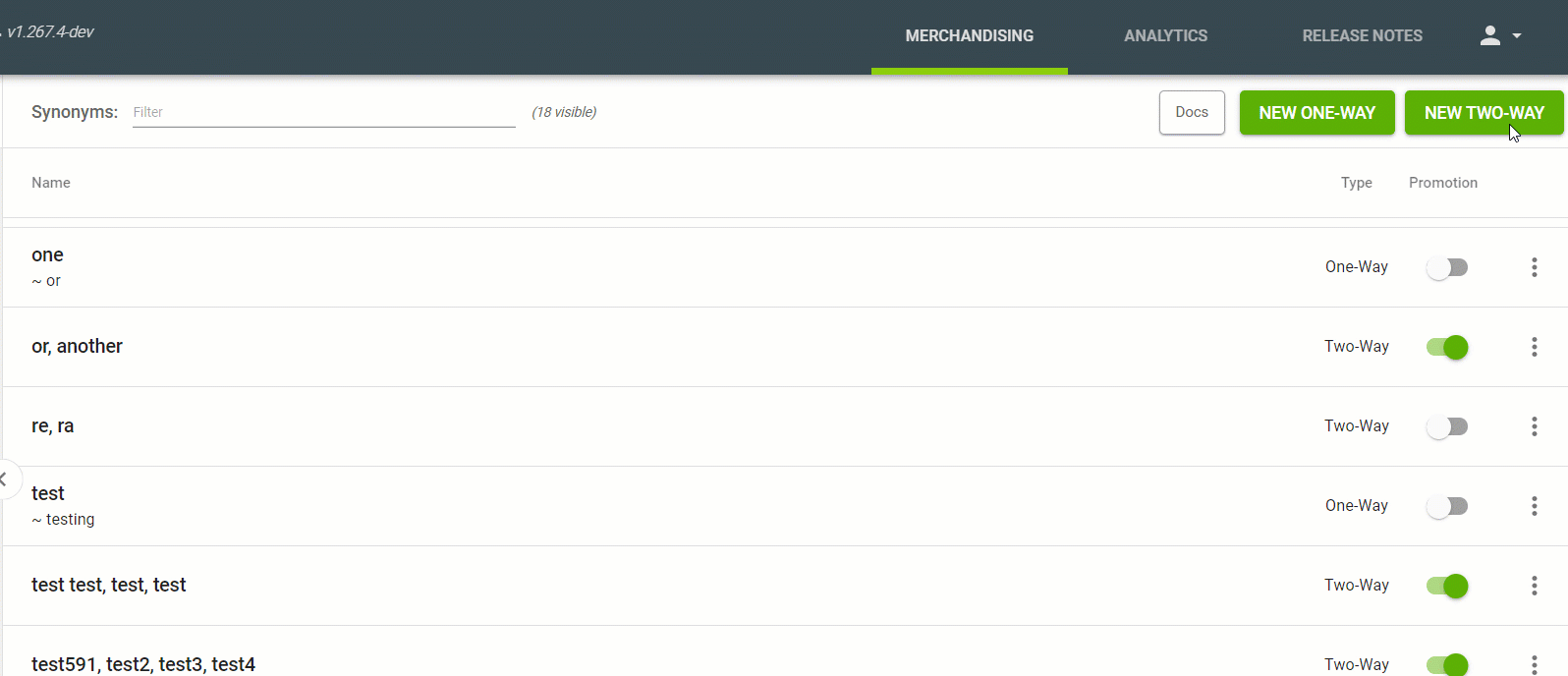
Task: Turn on promotion for 'test' one-way synonym
Action: (1447, 506)
